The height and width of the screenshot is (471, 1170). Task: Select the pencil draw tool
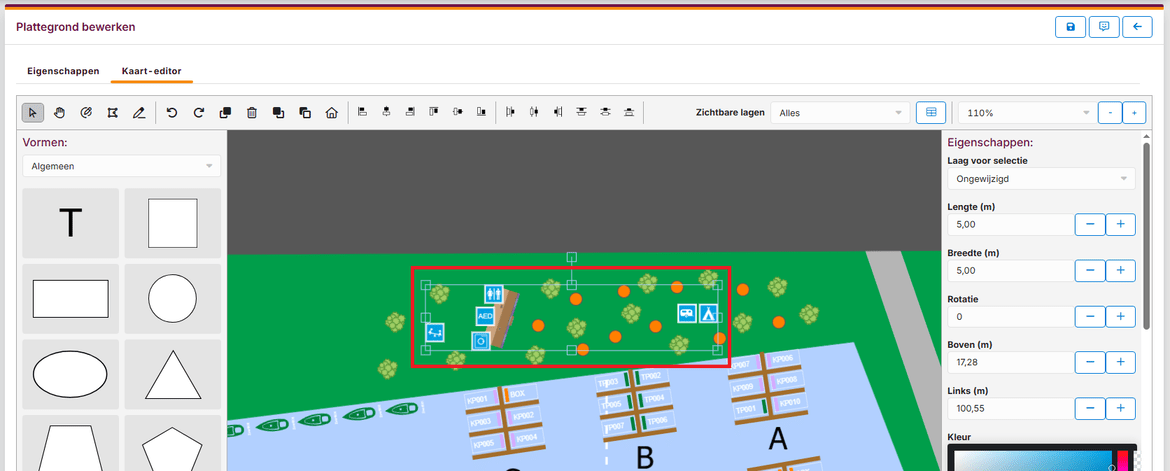[139, 113]
